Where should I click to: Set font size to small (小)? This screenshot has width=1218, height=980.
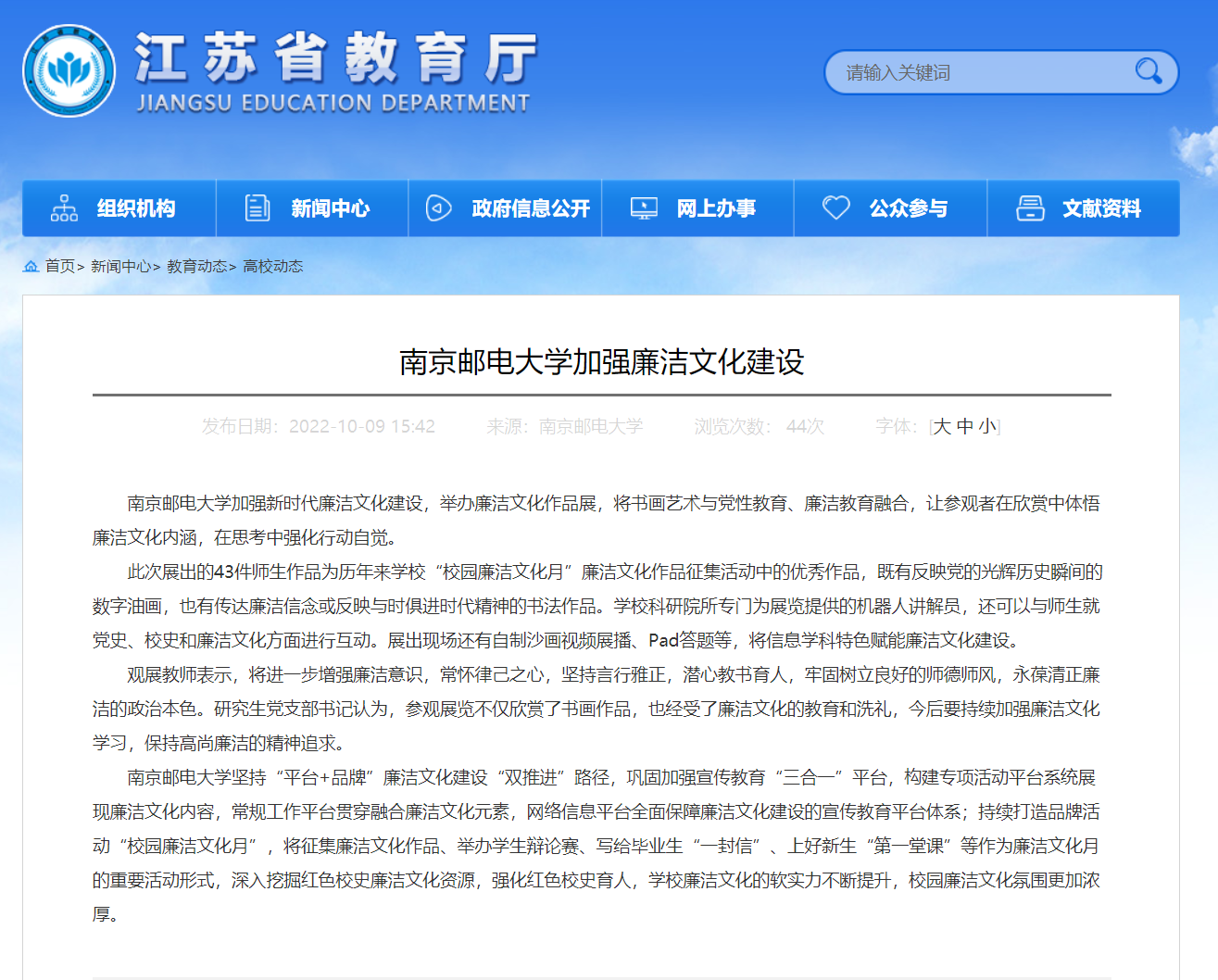coord(987,426)
